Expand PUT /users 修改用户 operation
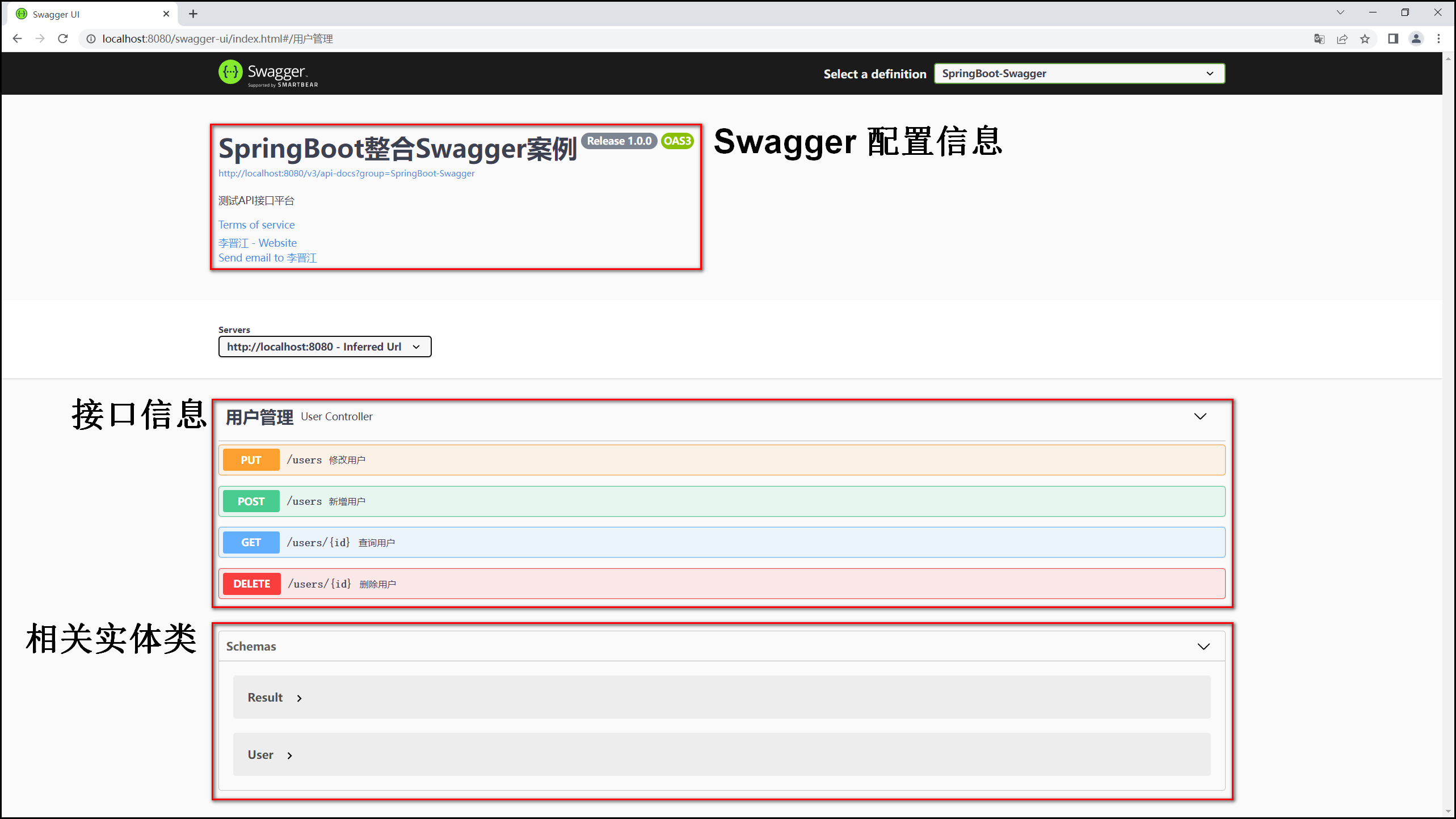 point(722,460)
